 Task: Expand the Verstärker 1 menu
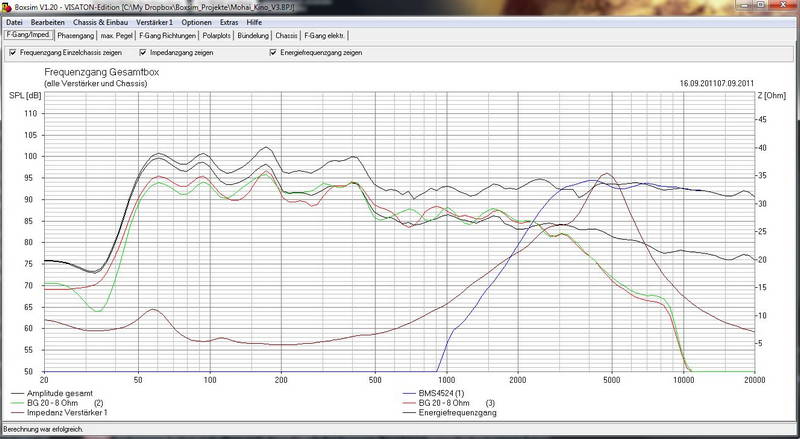156,20
